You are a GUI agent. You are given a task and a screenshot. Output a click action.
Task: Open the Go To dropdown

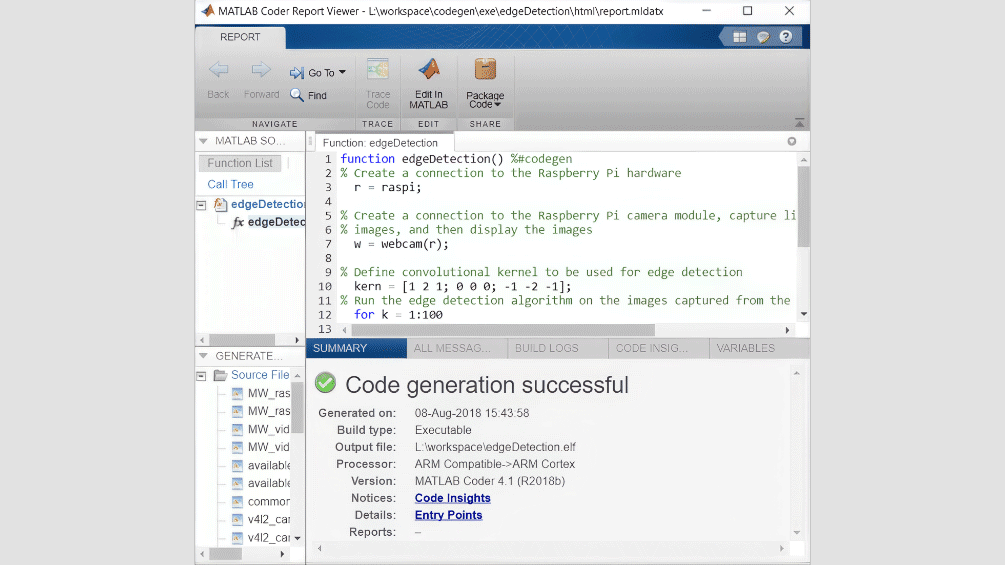tap(318, 73)
